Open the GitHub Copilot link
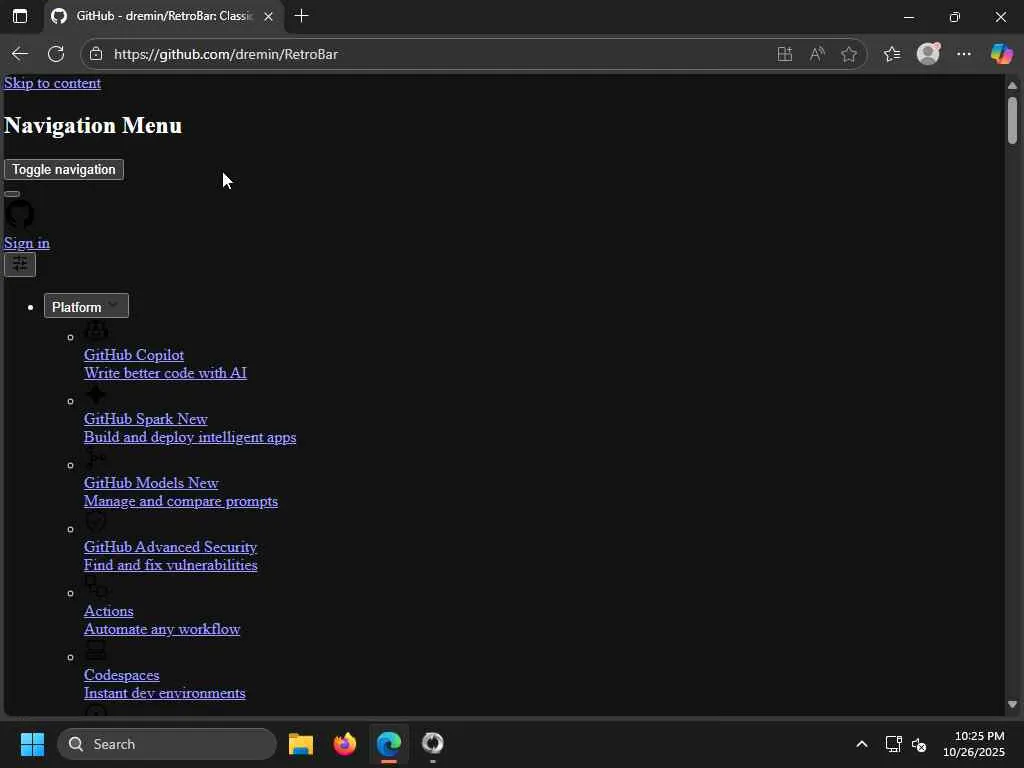This screenshot has height=768, width=1024. [134, 355]
